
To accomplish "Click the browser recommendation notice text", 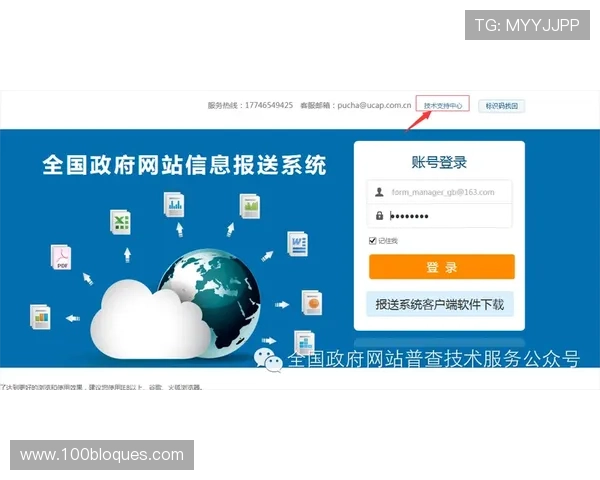I will coord(101,387).
